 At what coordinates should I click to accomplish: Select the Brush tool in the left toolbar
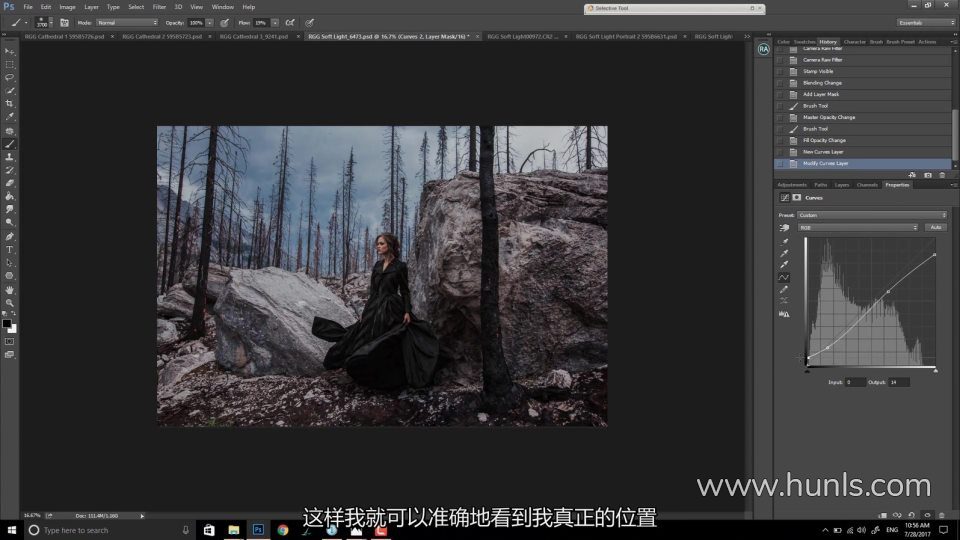click(x=9, y=144)
